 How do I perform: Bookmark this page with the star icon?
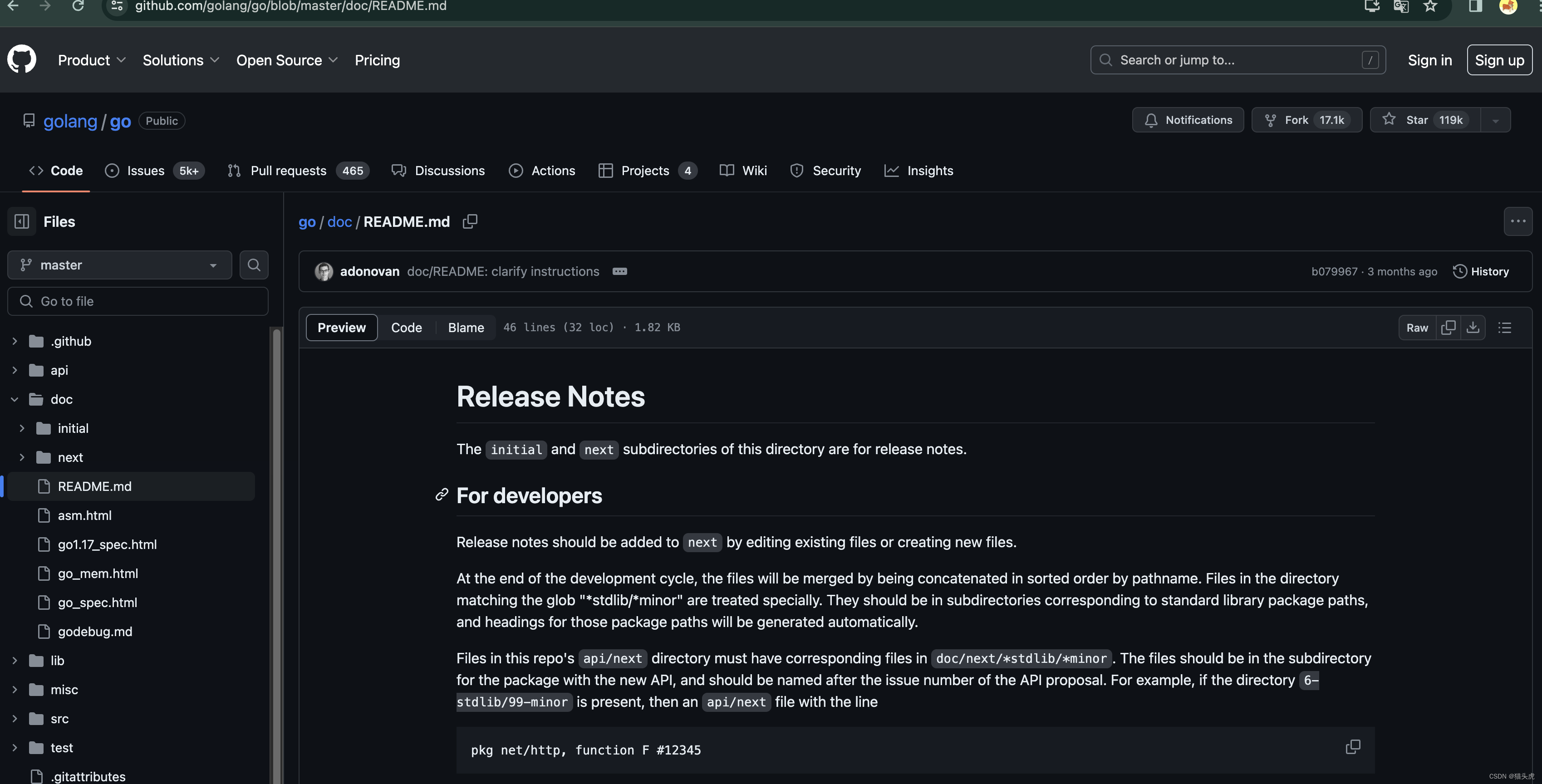click(x=1430, y=6)
